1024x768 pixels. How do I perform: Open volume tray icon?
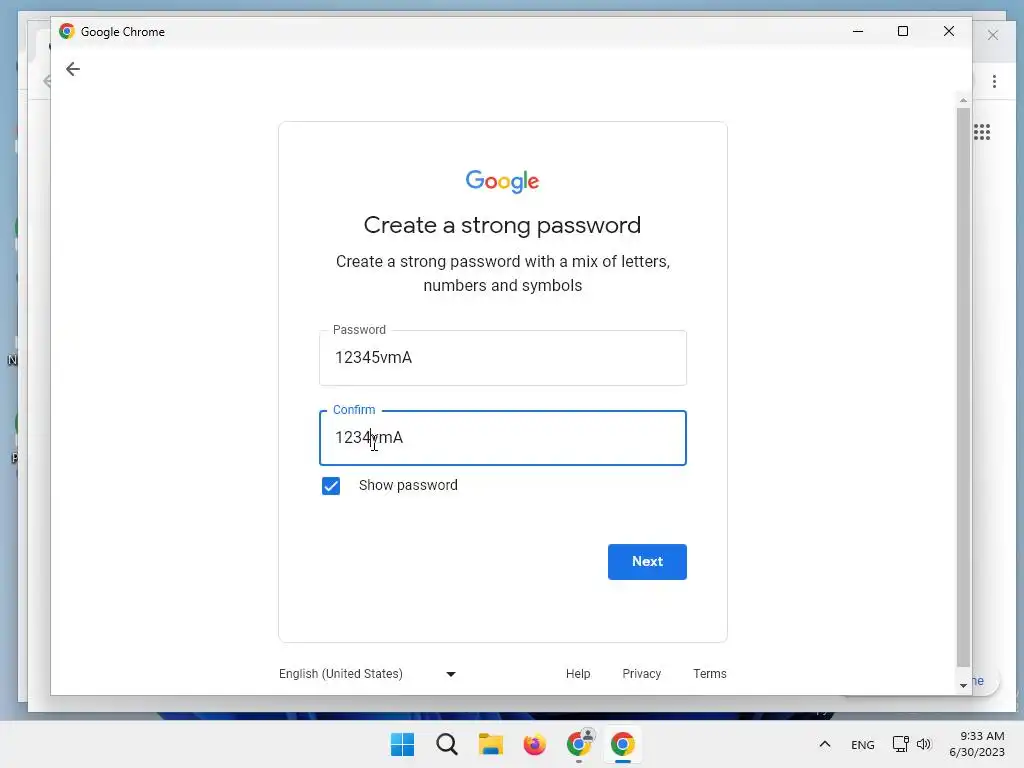pyautogui.click(x=923, y=744)
